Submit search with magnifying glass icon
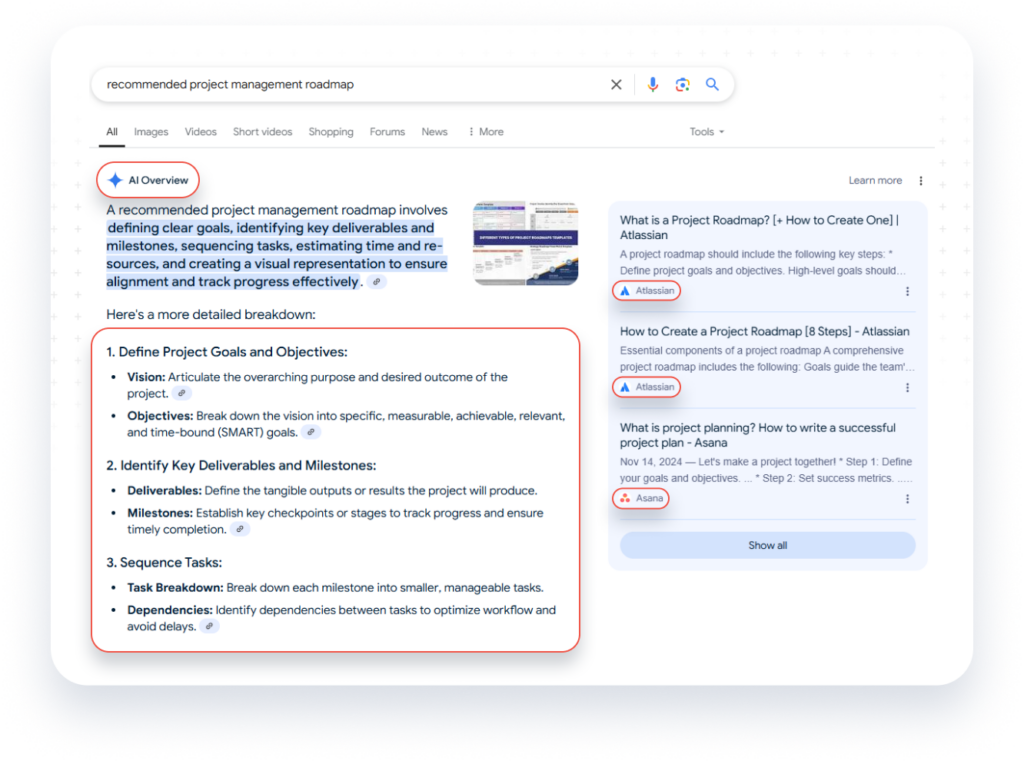The image size is (1024, 761). [712, 84]
